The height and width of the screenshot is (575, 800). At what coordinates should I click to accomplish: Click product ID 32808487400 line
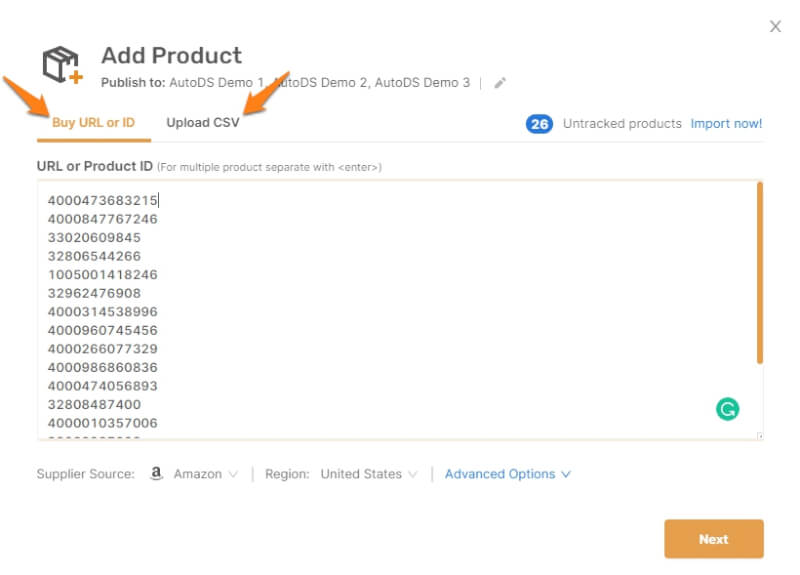[94, 404]
